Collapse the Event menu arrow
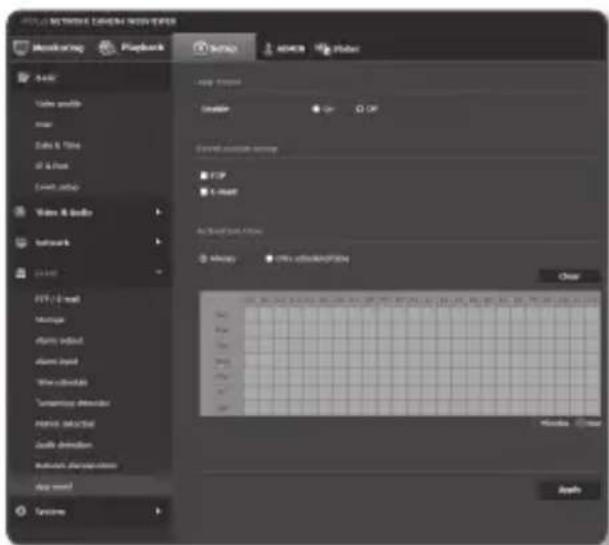Viewport: 609px width, 545px height. pos(158,272)
